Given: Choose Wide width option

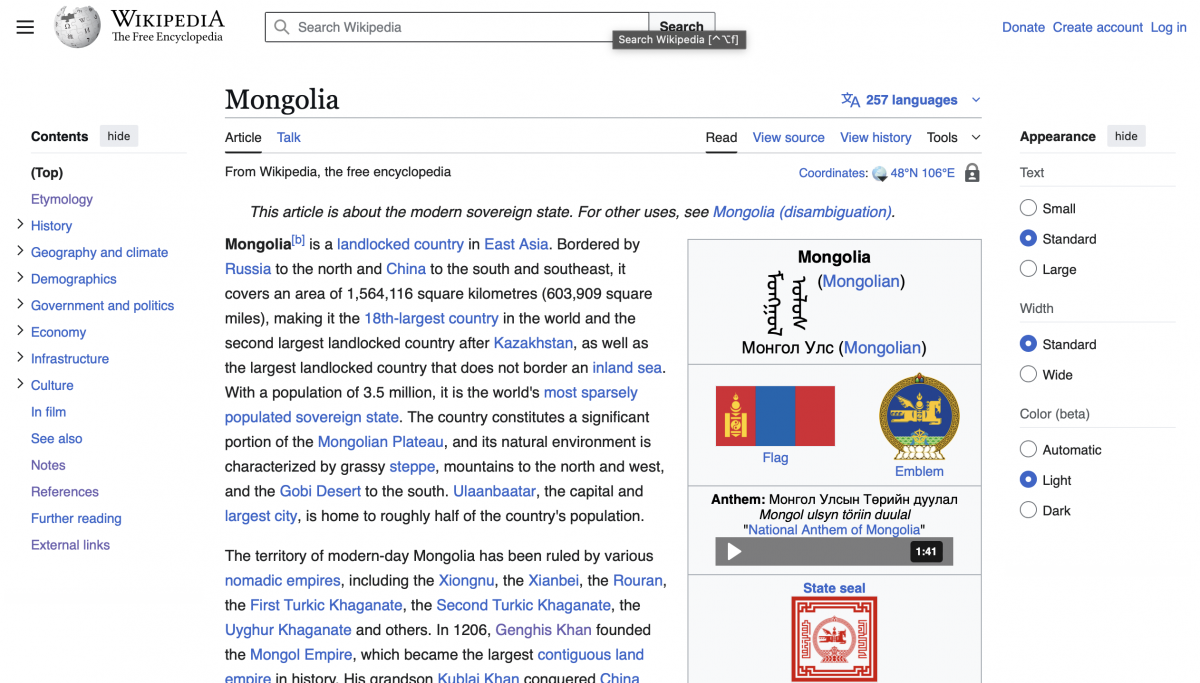Looking at the screenshot, I should tap(1028, 375).
